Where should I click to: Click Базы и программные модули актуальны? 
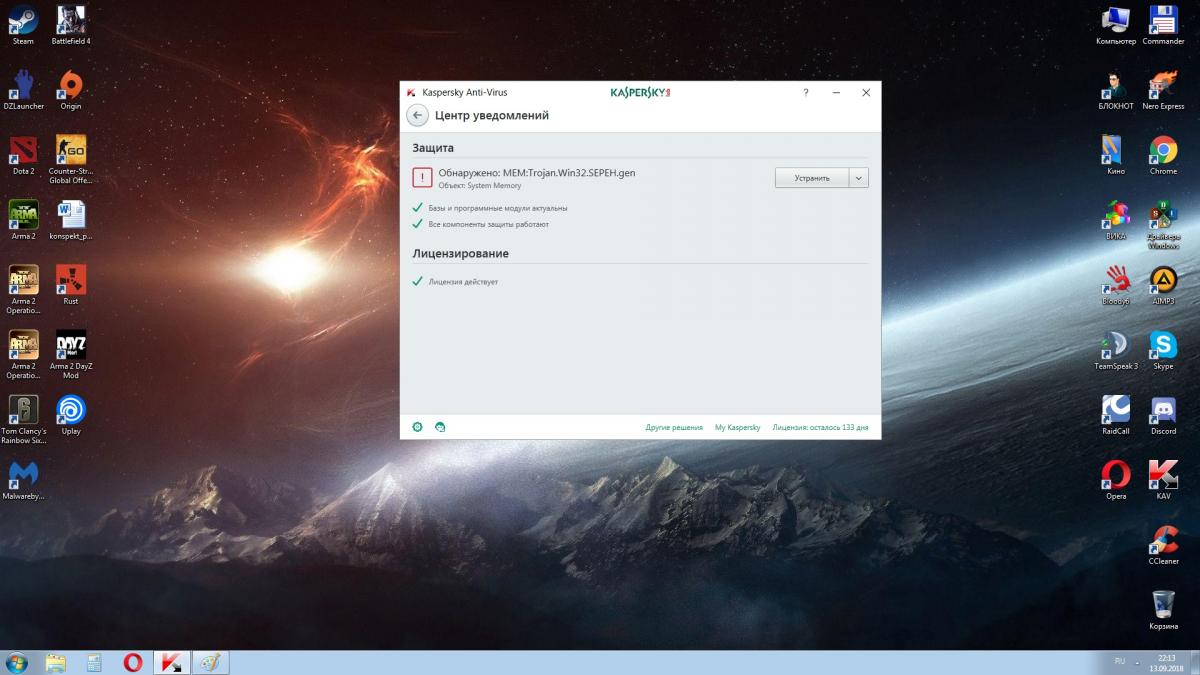[x=498, y=208]
